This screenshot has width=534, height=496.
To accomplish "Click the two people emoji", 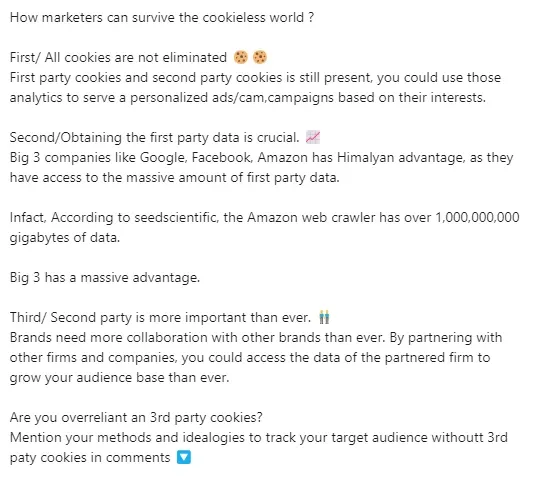I will (x=324, y=317).
